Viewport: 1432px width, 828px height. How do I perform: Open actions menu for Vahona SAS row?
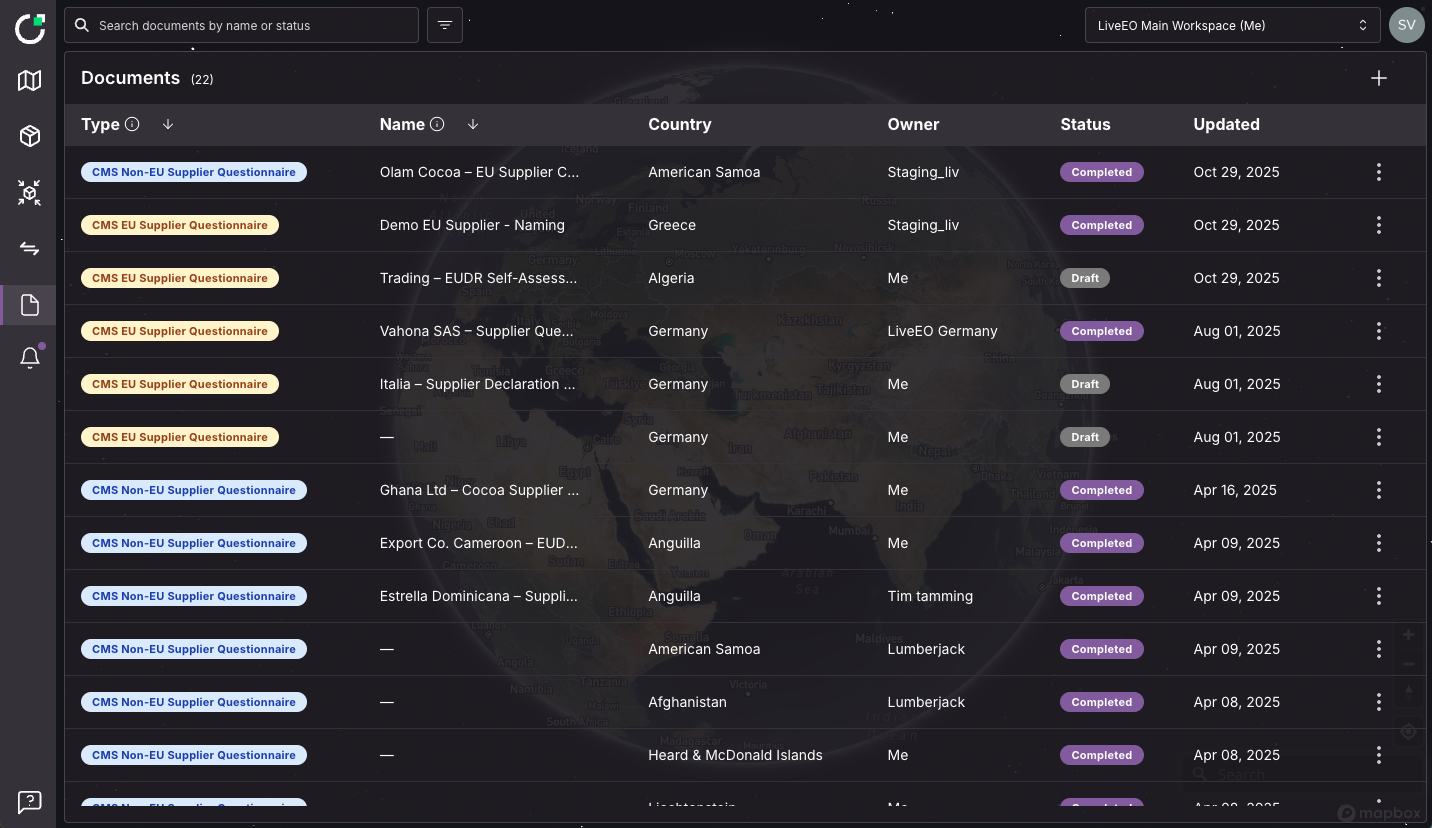[1378, 331]
